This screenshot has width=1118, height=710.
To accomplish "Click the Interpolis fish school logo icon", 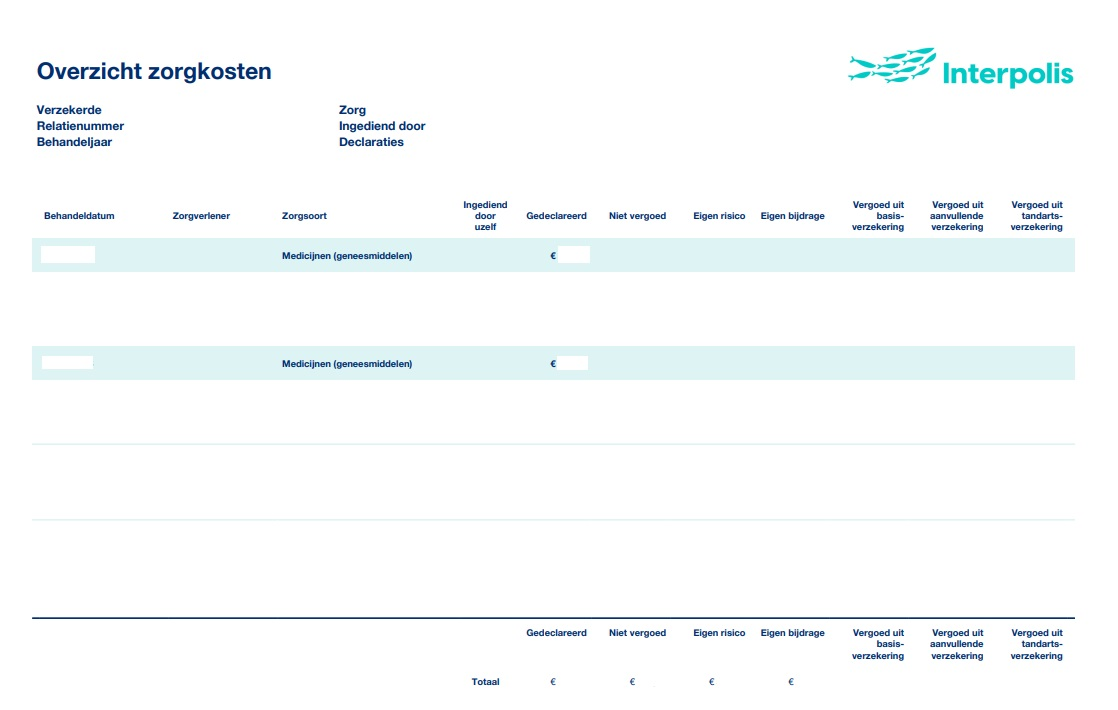I will 891,66.
